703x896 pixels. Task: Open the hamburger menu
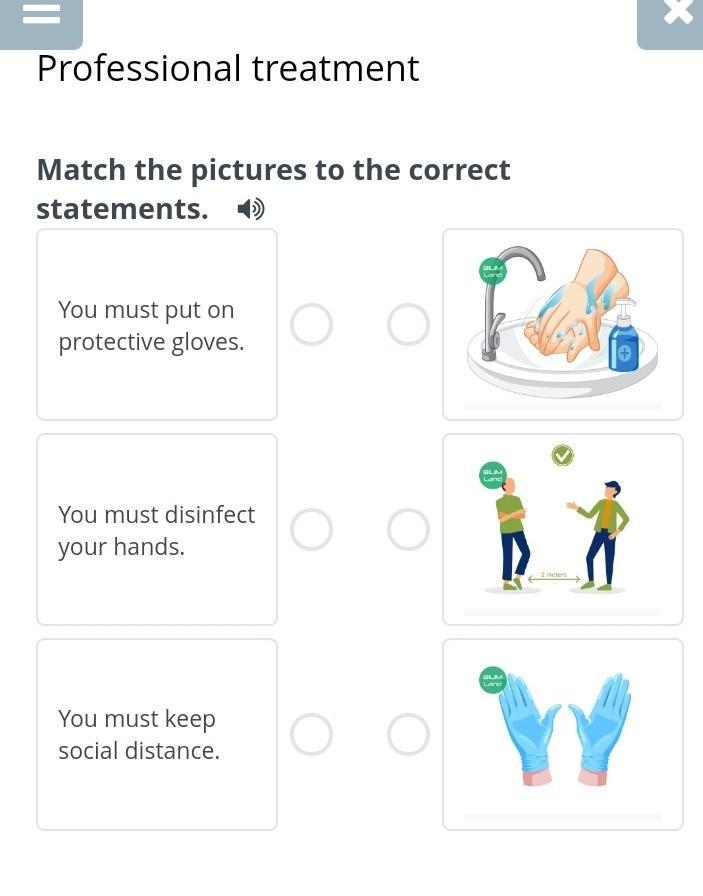click(41, 16)
